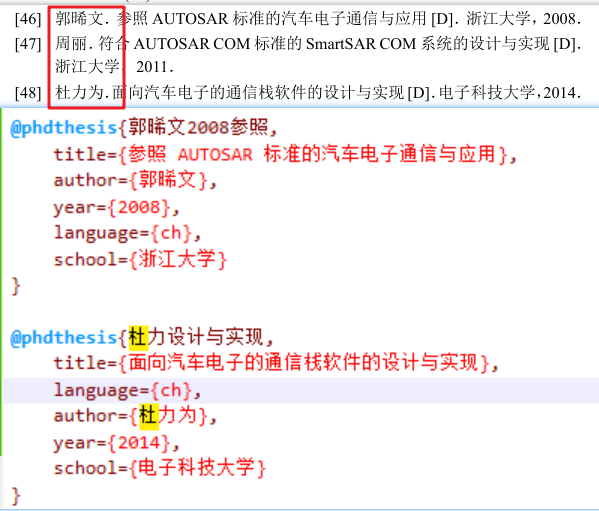Click year value 2008
The height and width of the screenshot is (511, 599).
(139, 207)
